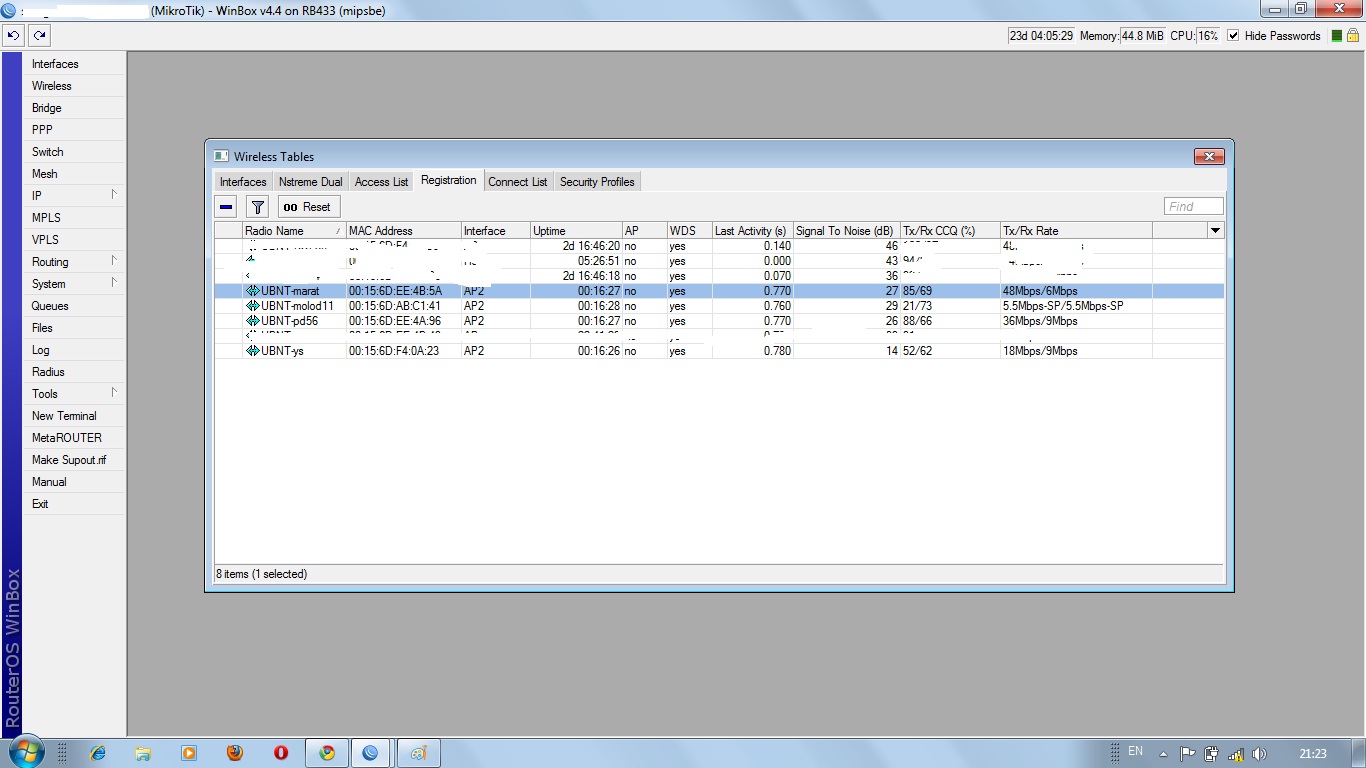1366x768 pixels.
Task: Click the Chrome icon in taskbar
Action: tap(327, 753)
